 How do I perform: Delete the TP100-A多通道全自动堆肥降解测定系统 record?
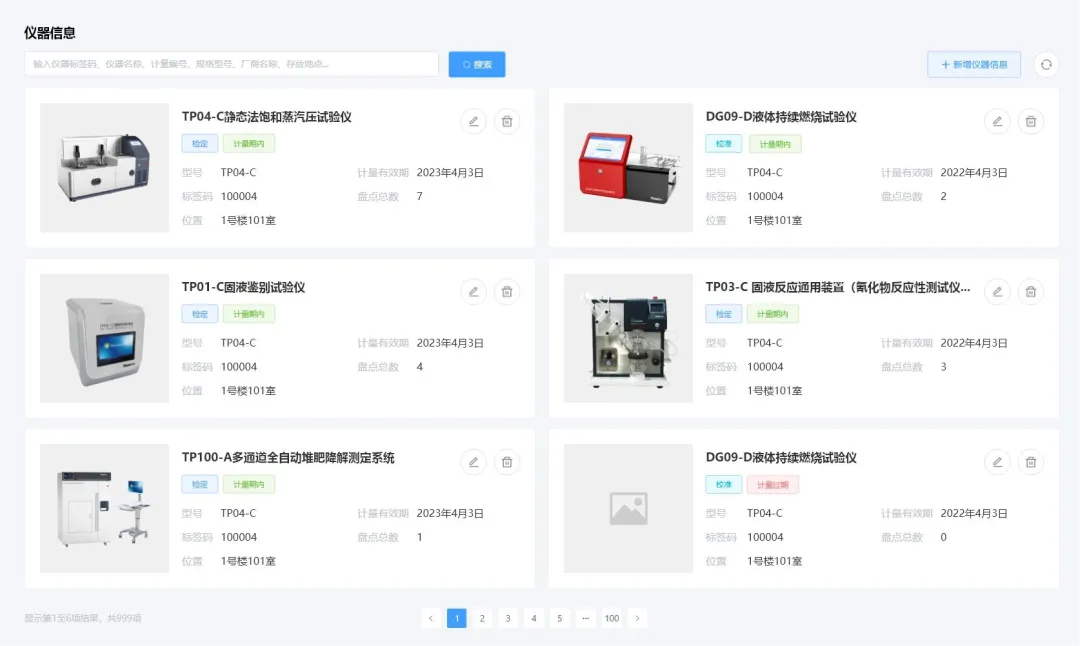pyautogui.click(x=507, y=461)
